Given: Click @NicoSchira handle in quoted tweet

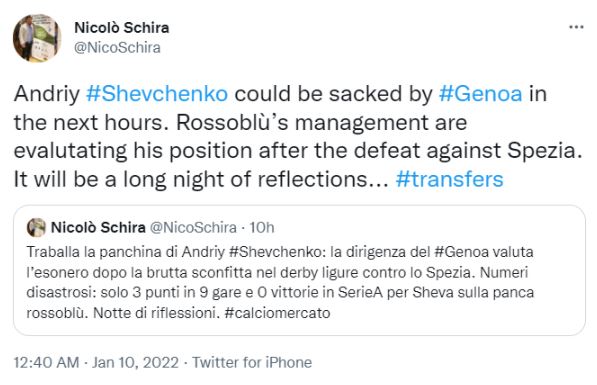Looking at the screenshot, I should [x=193, y=227].
